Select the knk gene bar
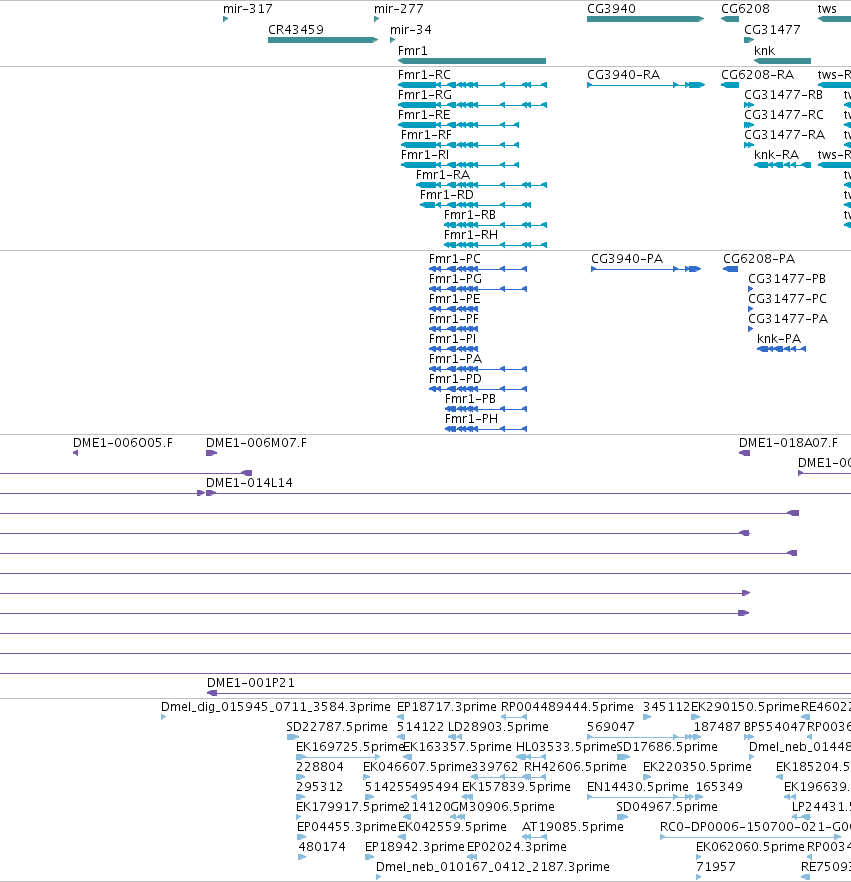 782,61
